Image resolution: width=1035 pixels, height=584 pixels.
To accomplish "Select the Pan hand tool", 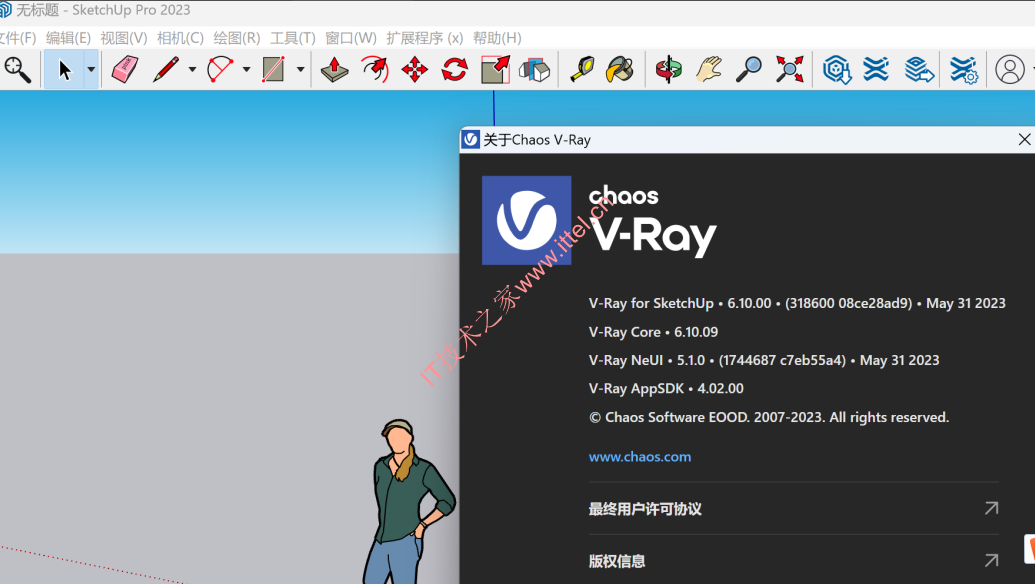I will (708, 69).
